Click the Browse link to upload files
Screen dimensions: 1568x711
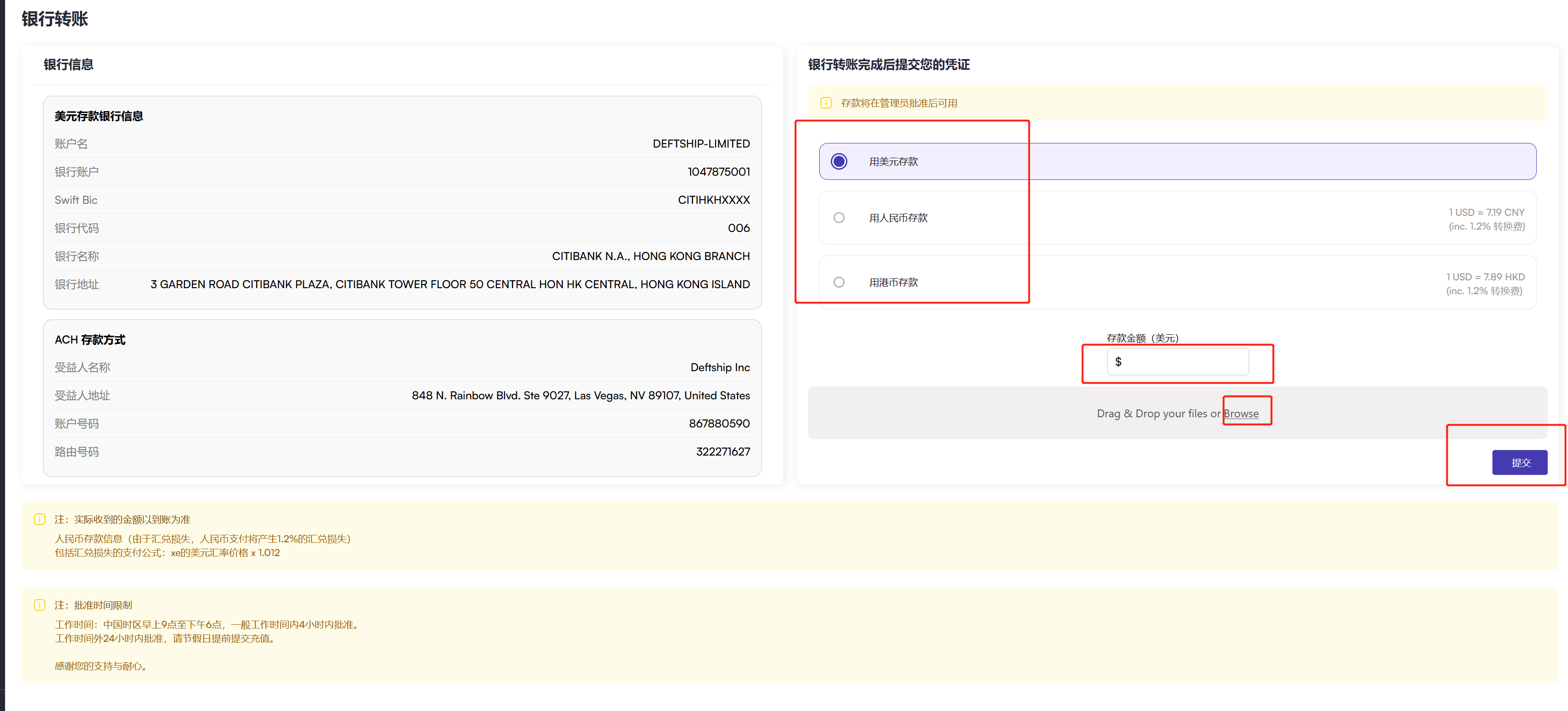pos(1240,414)
